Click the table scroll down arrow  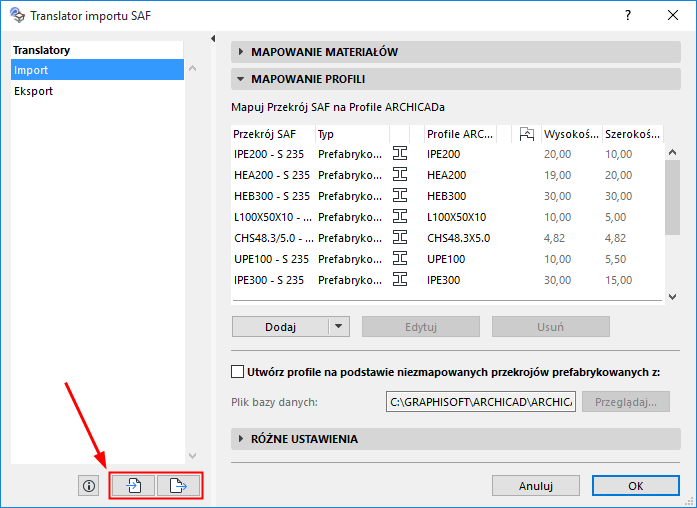coord(673,296)
